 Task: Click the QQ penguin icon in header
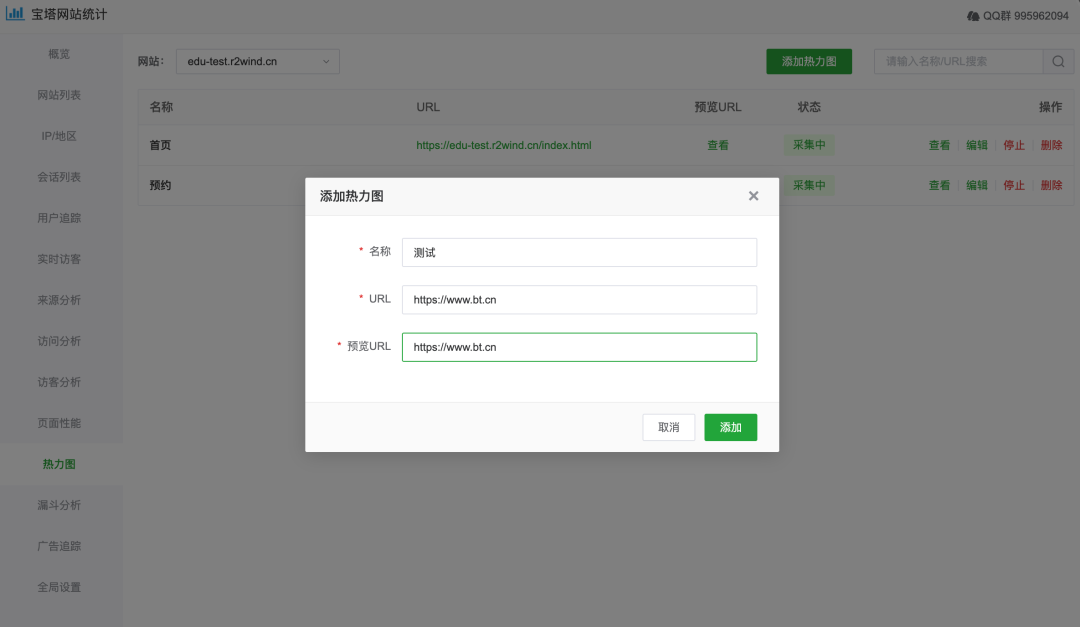point(973,16)
